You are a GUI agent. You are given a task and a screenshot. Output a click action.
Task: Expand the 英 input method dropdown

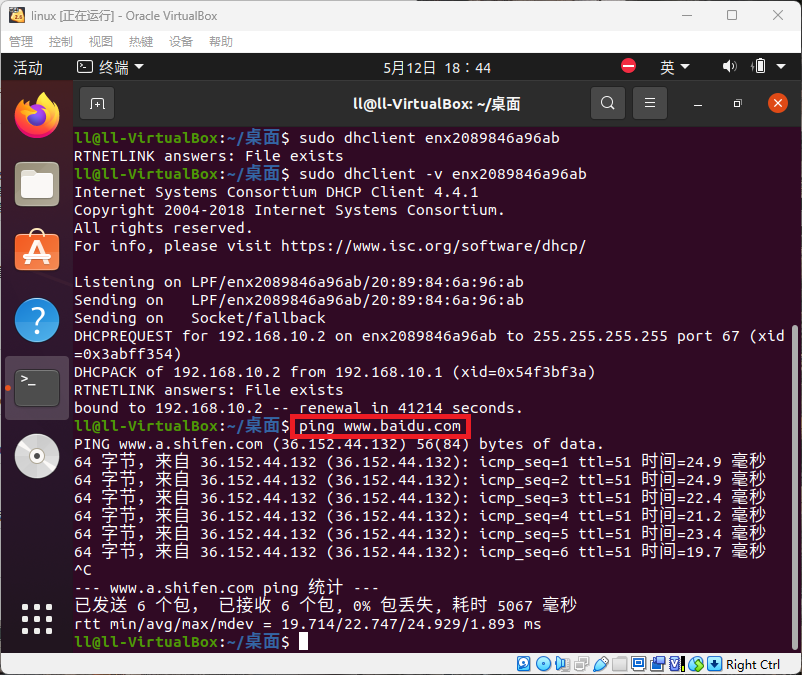click(x=675, y=67)
